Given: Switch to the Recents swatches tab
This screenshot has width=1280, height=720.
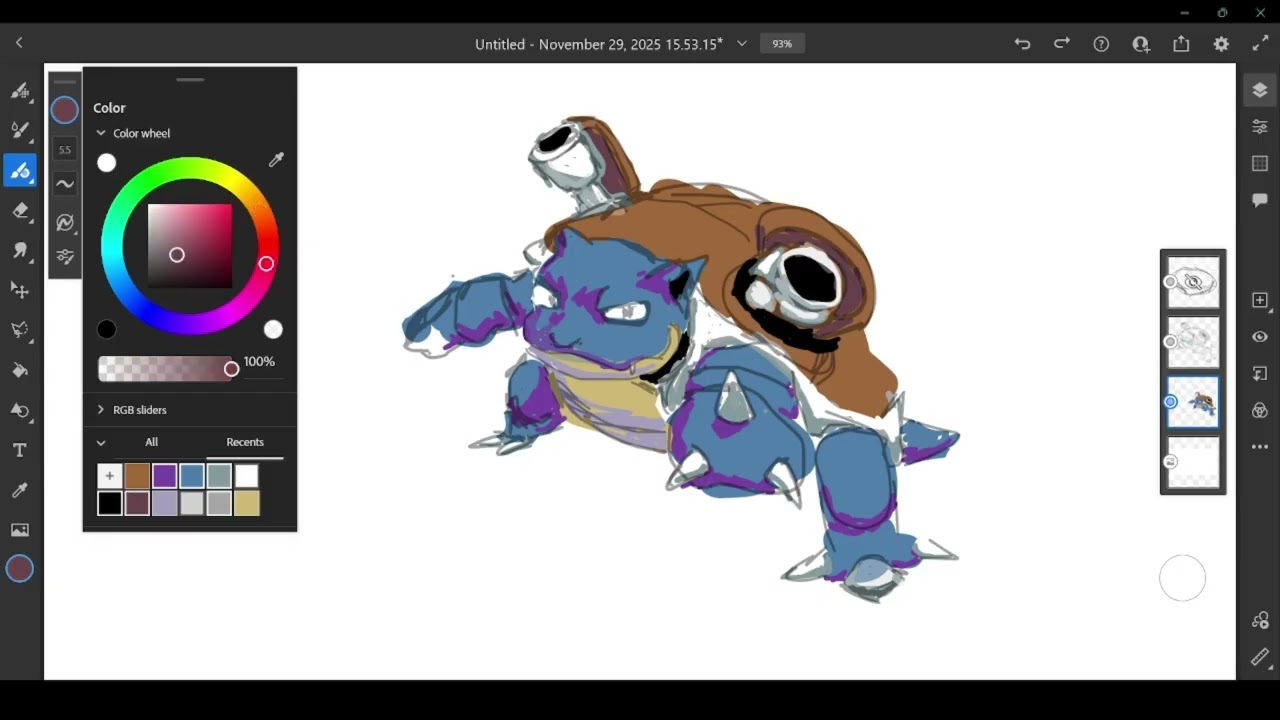Looking at the screenshot, I should (245, 442).
